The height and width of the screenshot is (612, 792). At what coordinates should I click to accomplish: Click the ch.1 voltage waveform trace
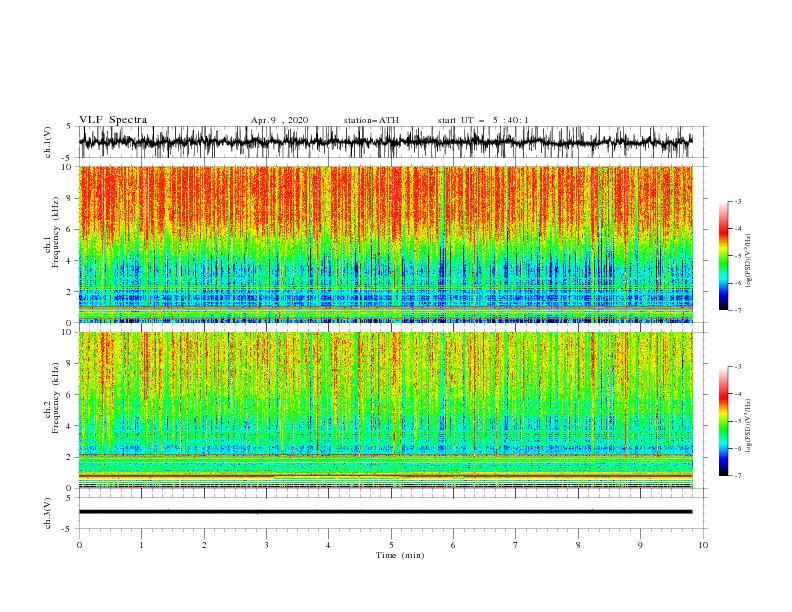[385, 141]
